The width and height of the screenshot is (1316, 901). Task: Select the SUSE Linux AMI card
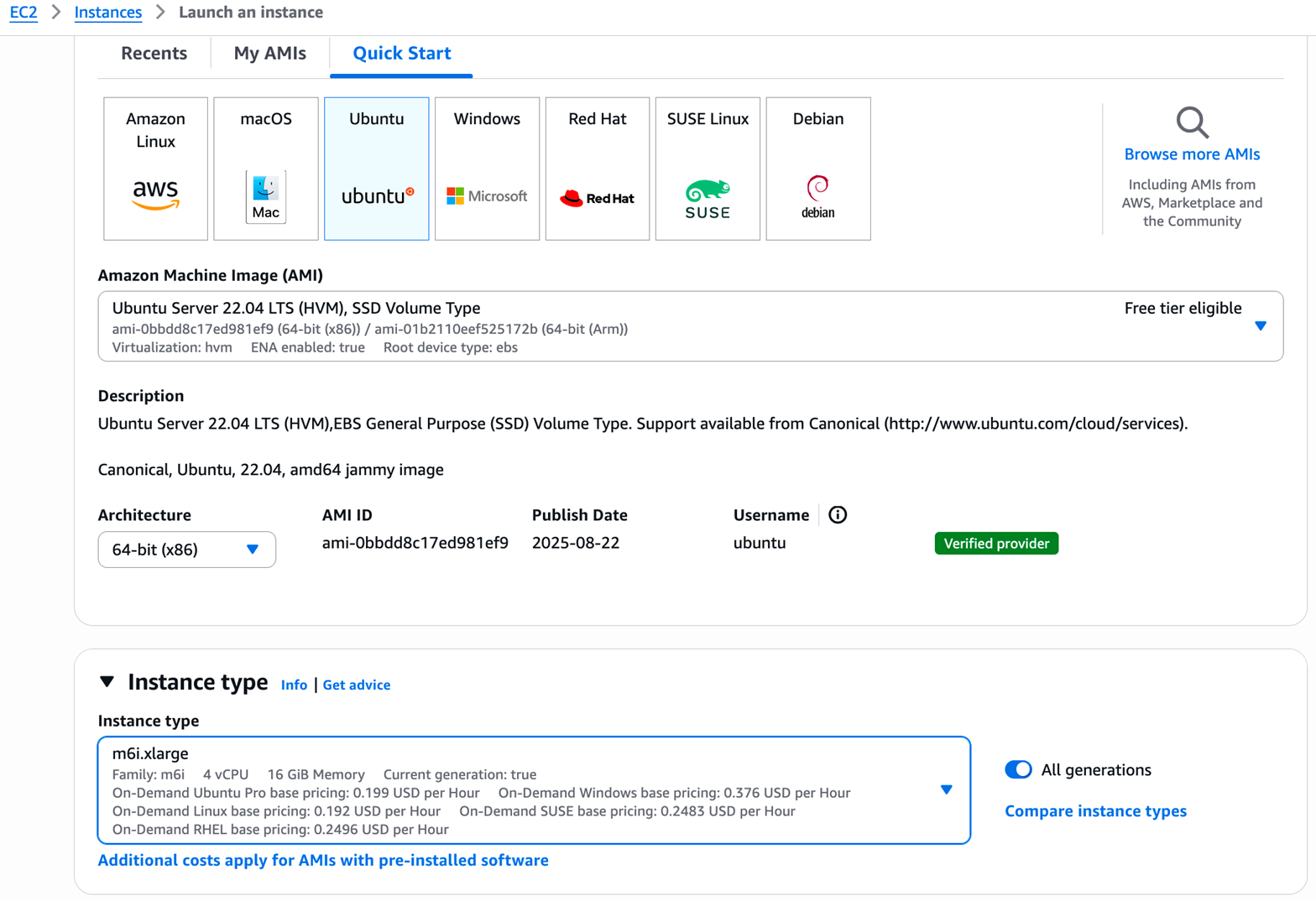point(708,169)
